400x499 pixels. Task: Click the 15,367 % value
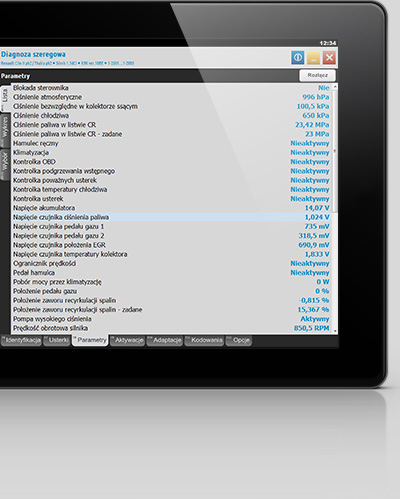tap(313, 310)
